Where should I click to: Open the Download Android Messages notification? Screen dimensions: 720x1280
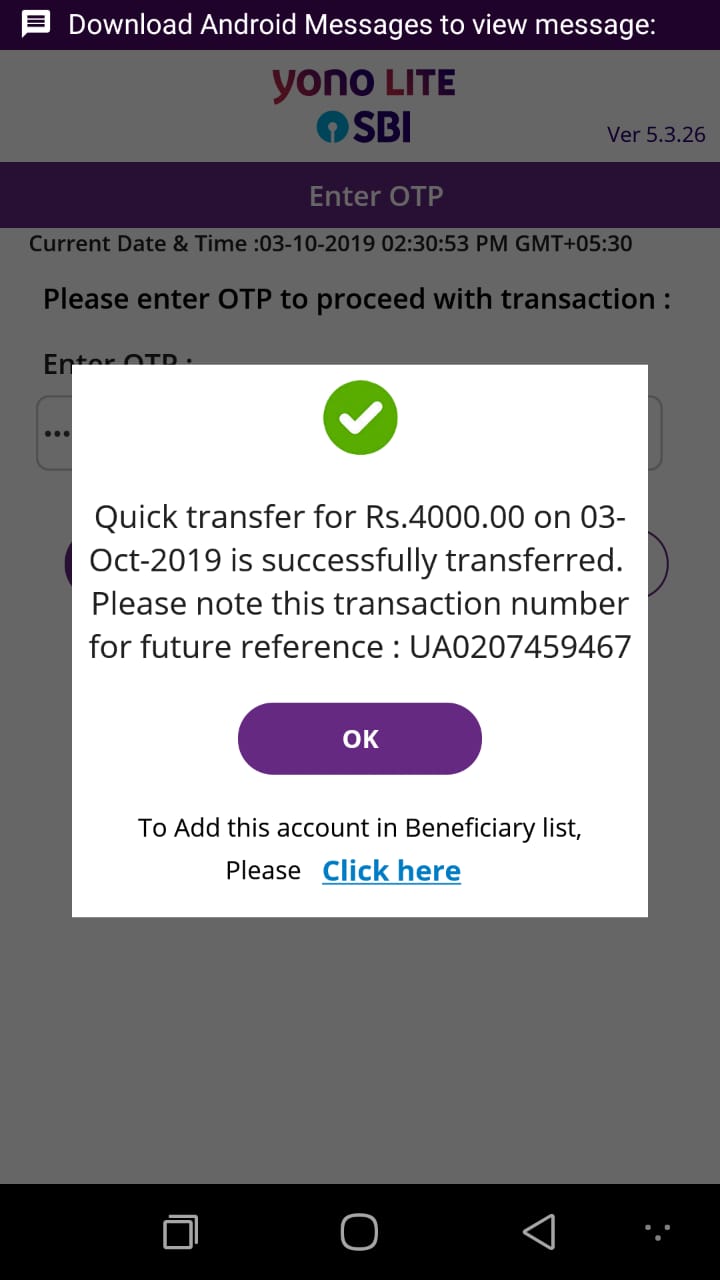[360, 24]
